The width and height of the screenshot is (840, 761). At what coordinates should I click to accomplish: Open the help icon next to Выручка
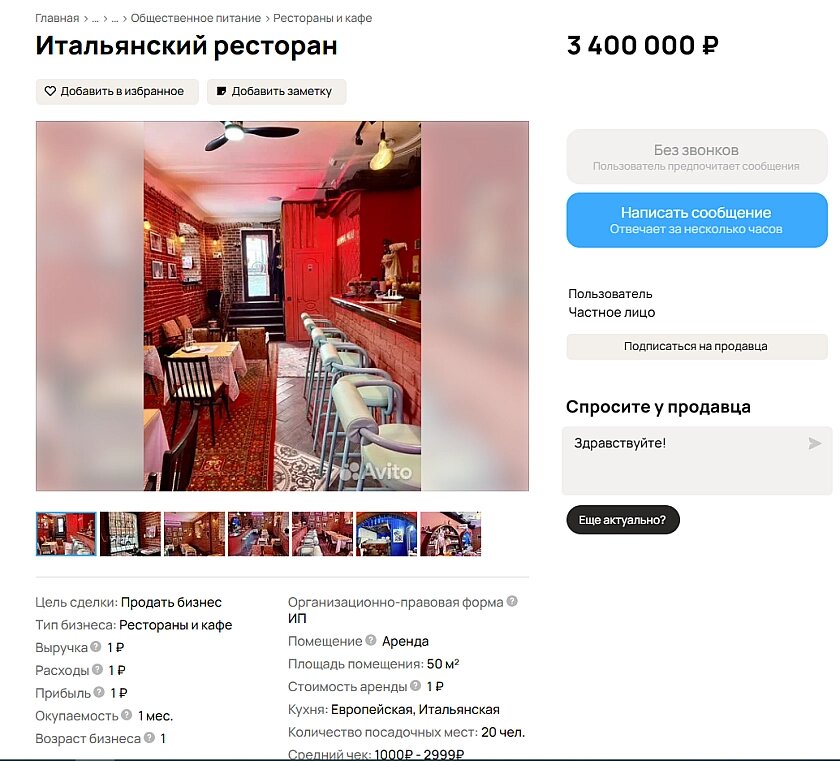pyautogui.click(x=96, y=646)
